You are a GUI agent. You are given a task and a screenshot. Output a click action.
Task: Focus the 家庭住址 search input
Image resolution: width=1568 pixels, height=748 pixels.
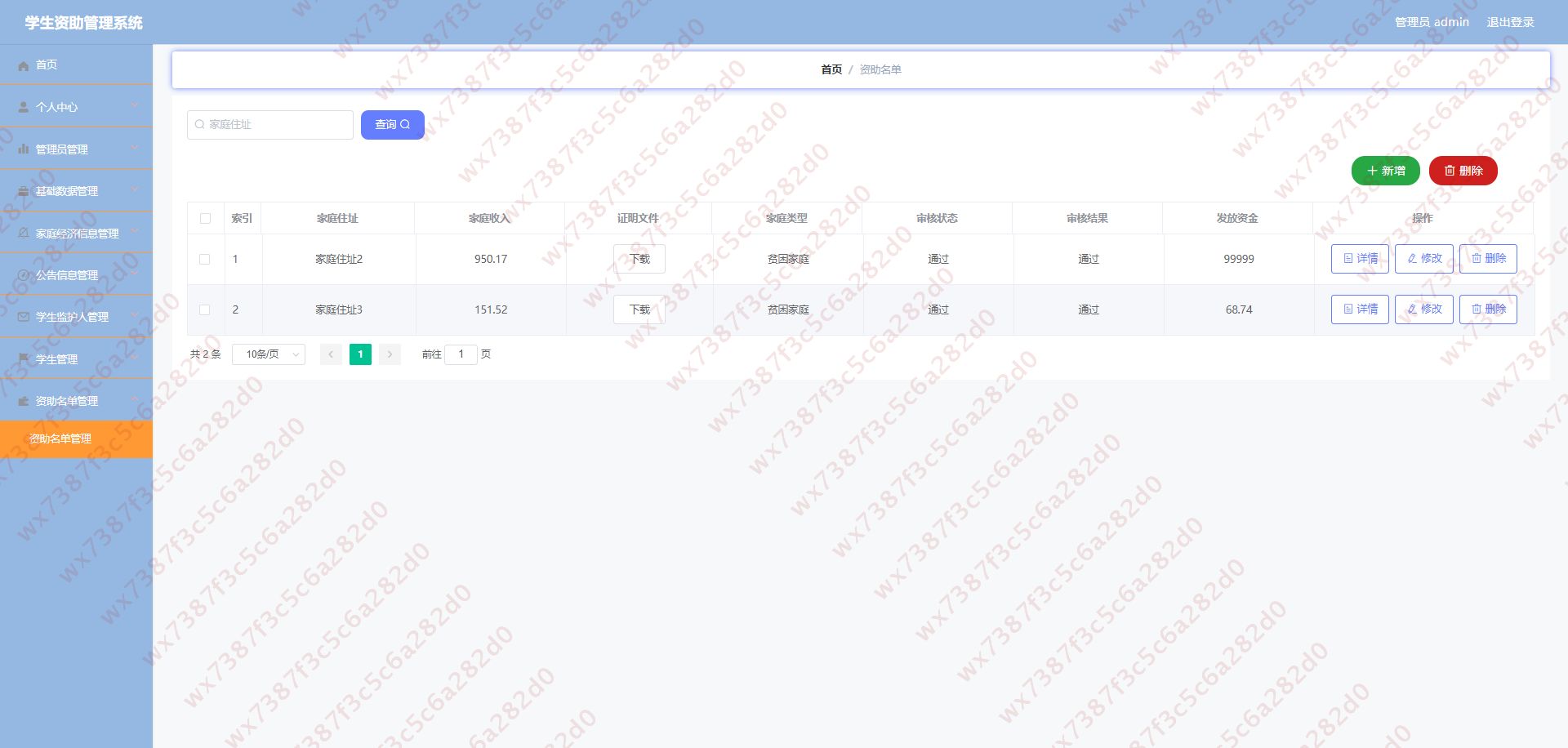270,125
